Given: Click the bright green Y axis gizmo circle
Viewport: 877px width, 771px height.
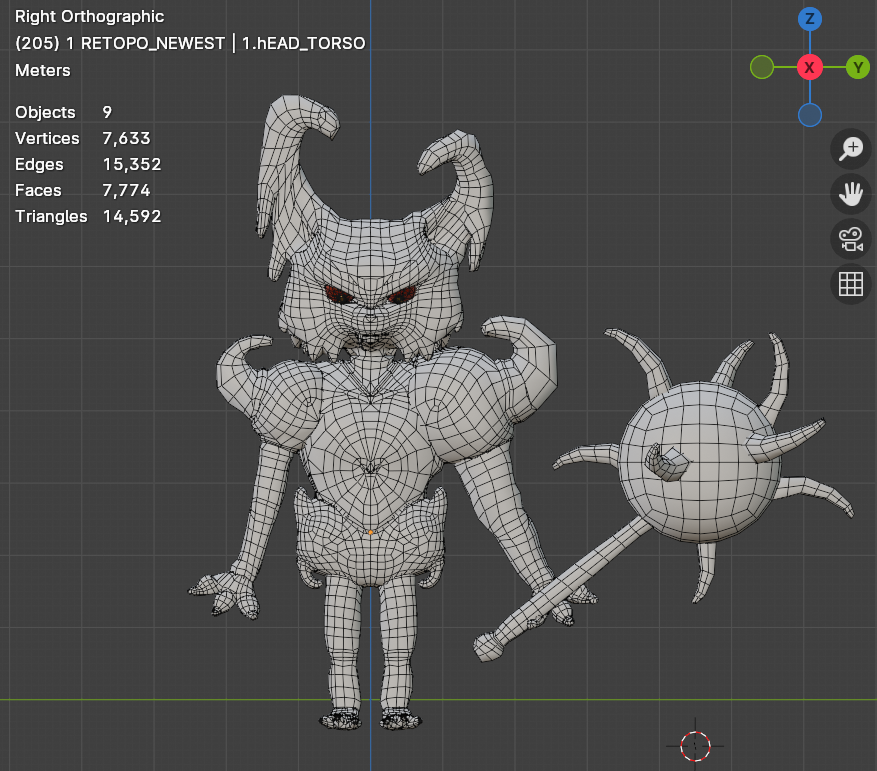Looking at the screenshot, I should (x=857, y=67).
